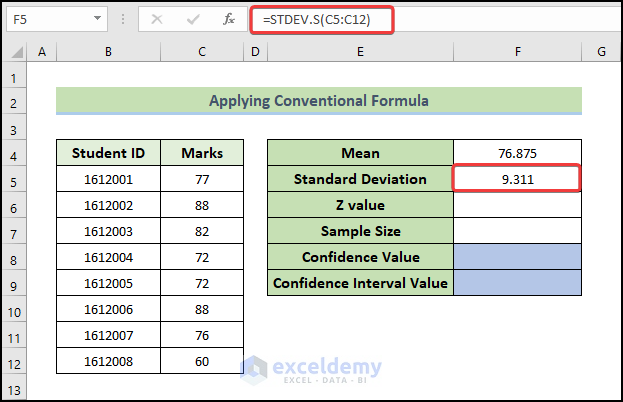Select column A header

click(42, 52)
